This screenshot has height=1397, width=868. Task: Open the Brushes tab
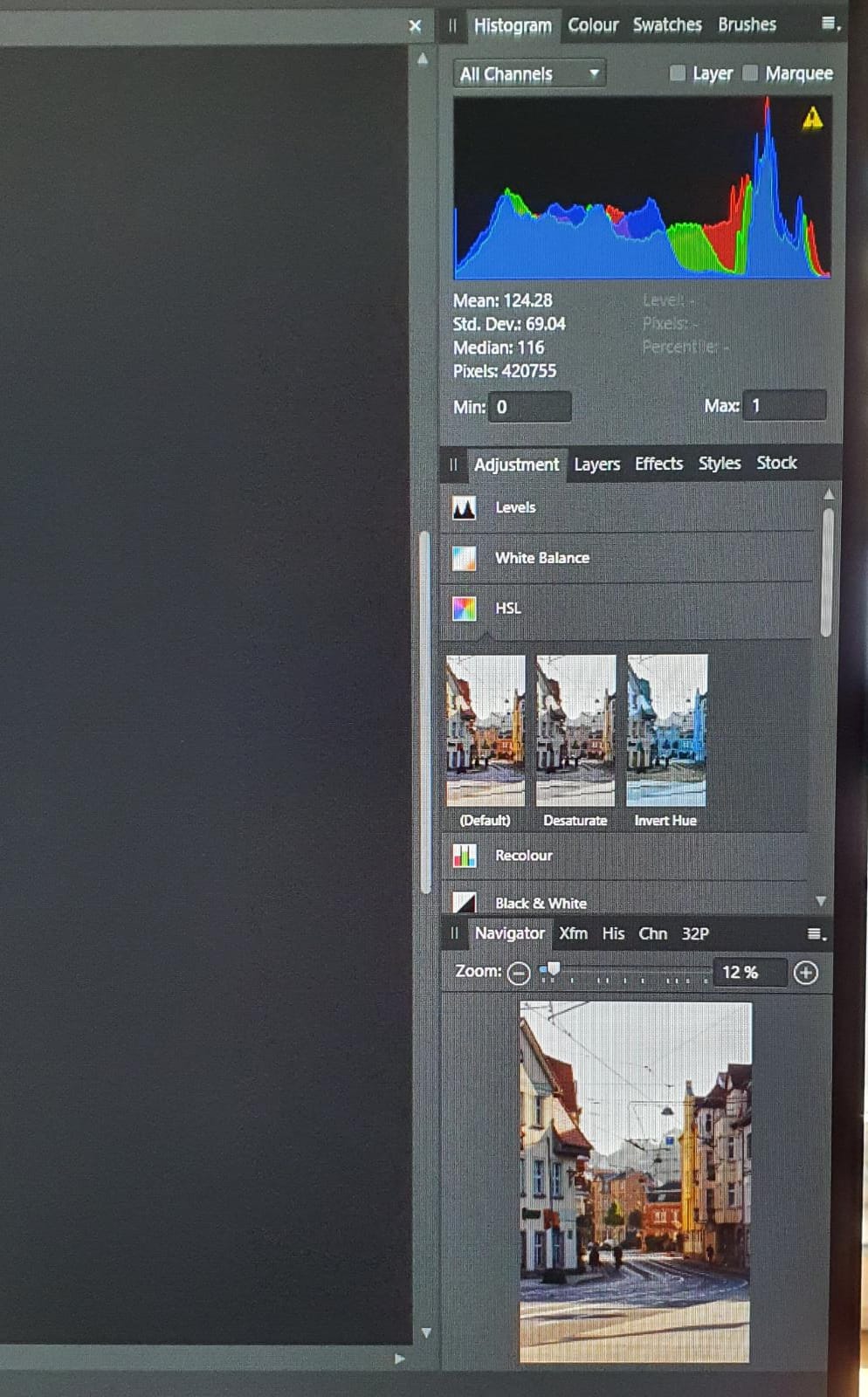(747, 24)
